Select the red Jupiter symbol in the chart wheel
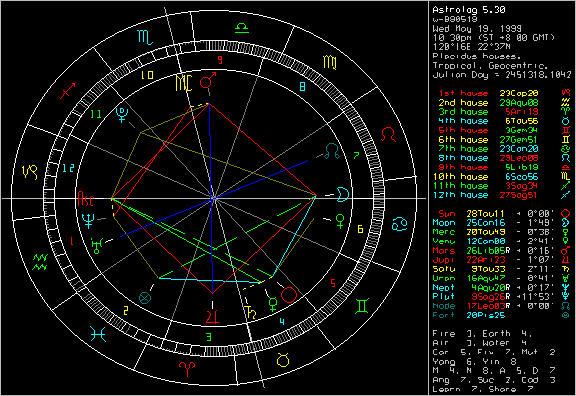The image size is (576, 396). [x=212, y=317]
